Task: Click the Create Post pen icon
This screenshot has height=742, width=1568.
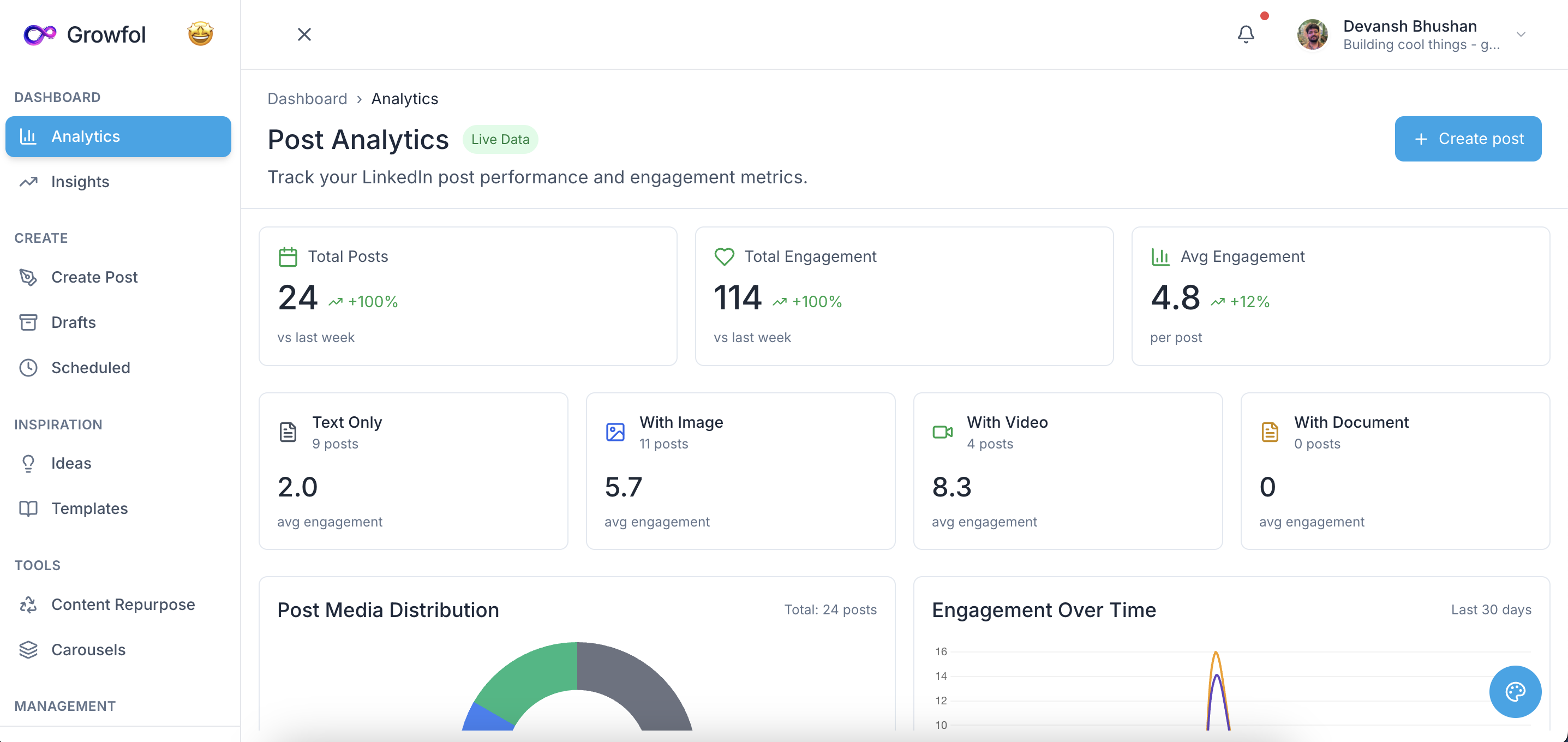Action: (x=28, y=277)
